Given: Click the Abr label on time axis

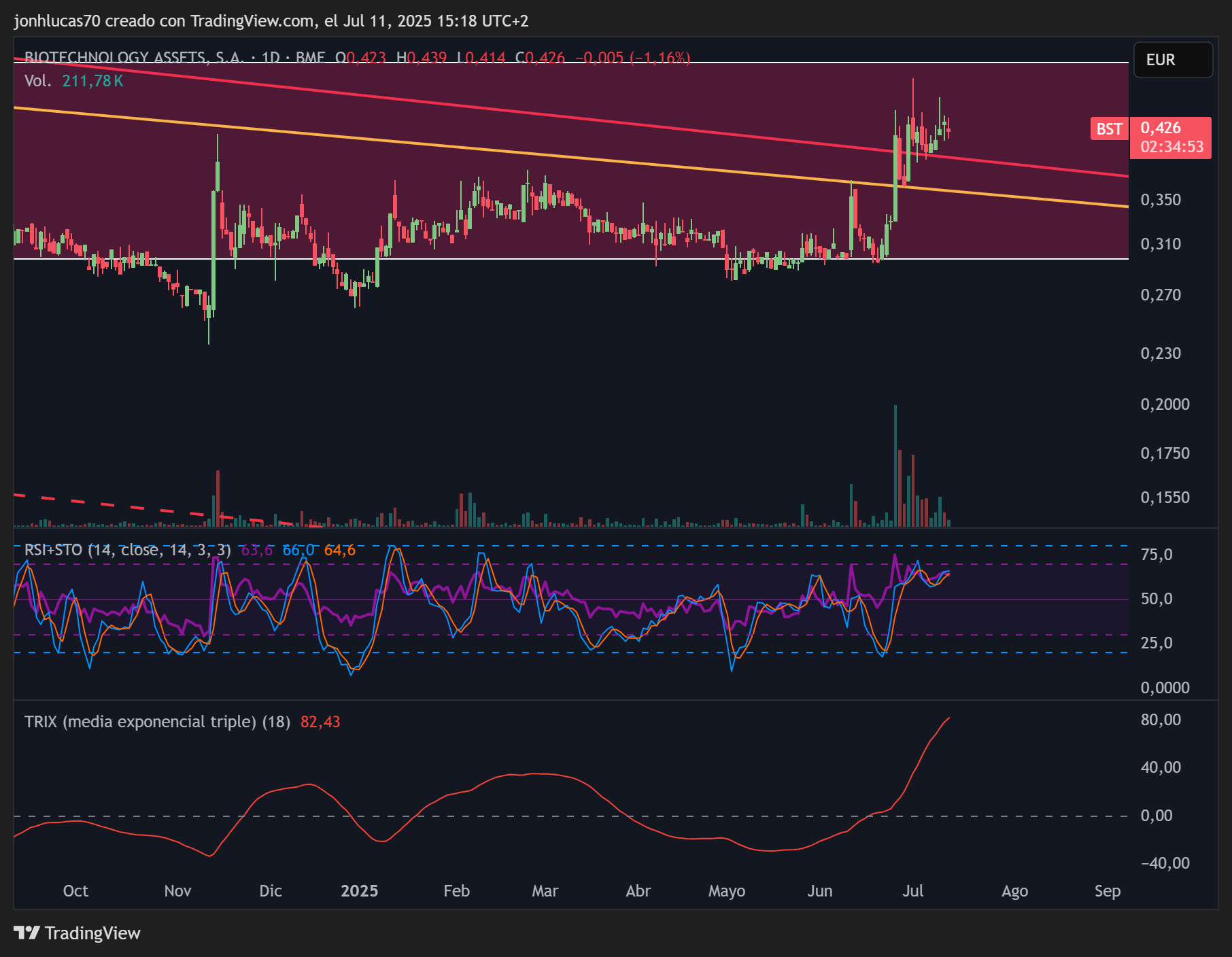Looking at the screenshot, I should click(638, 891).
